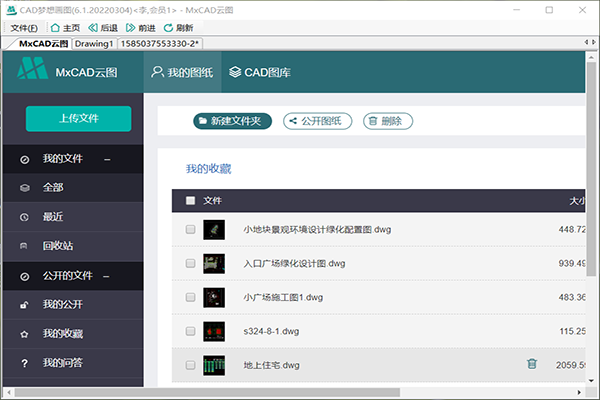Switch to the Drawing1 tab
This screenshot has height=400, width=600.
pyautogui.click(x=94, y=45)
